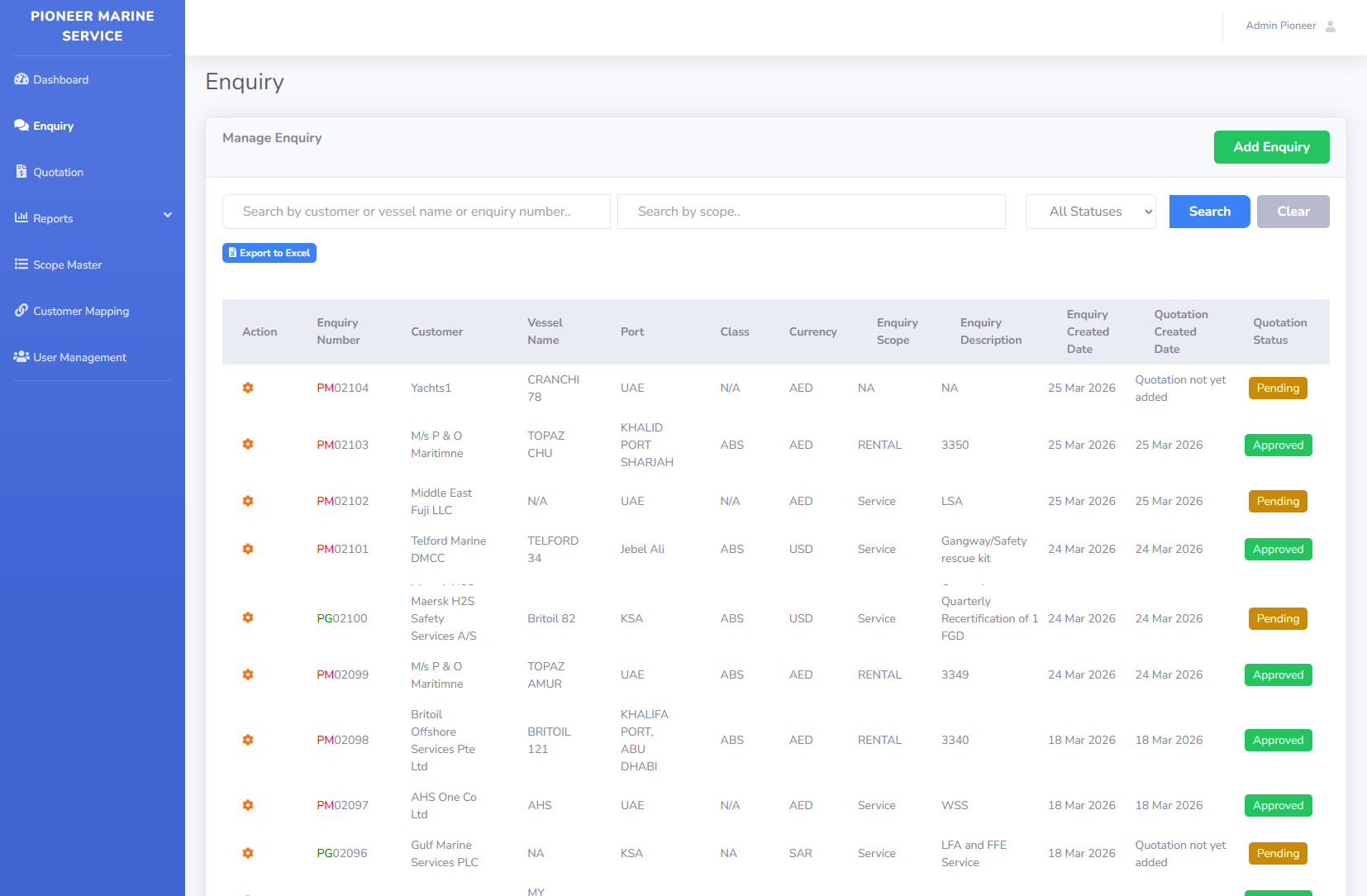The image size is (1367, 896).
Task: Export the enquiry list to Excel
Action: [x=269, y=253]
